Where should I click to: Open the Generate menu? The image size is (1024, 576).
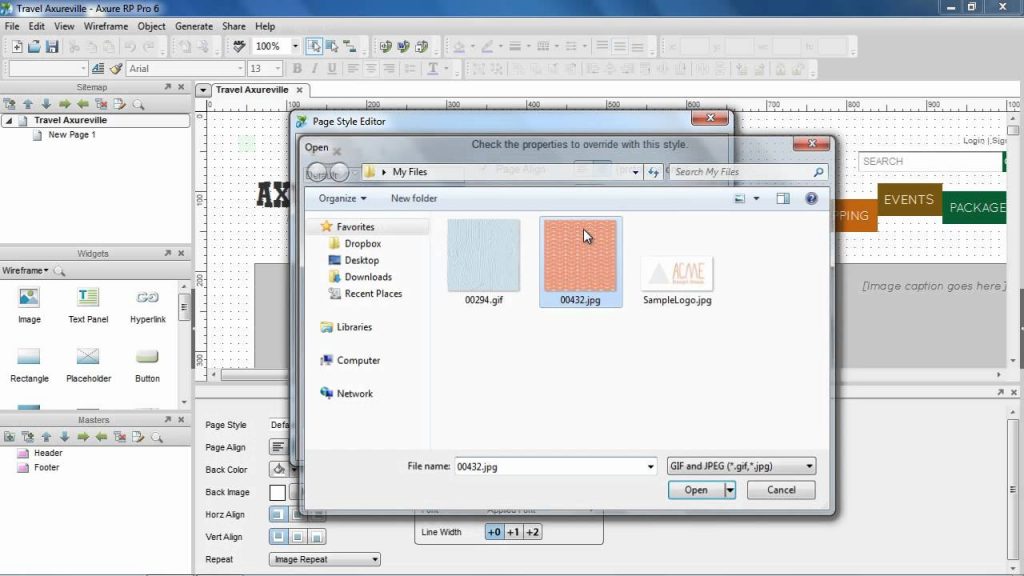tap(194, 26)
